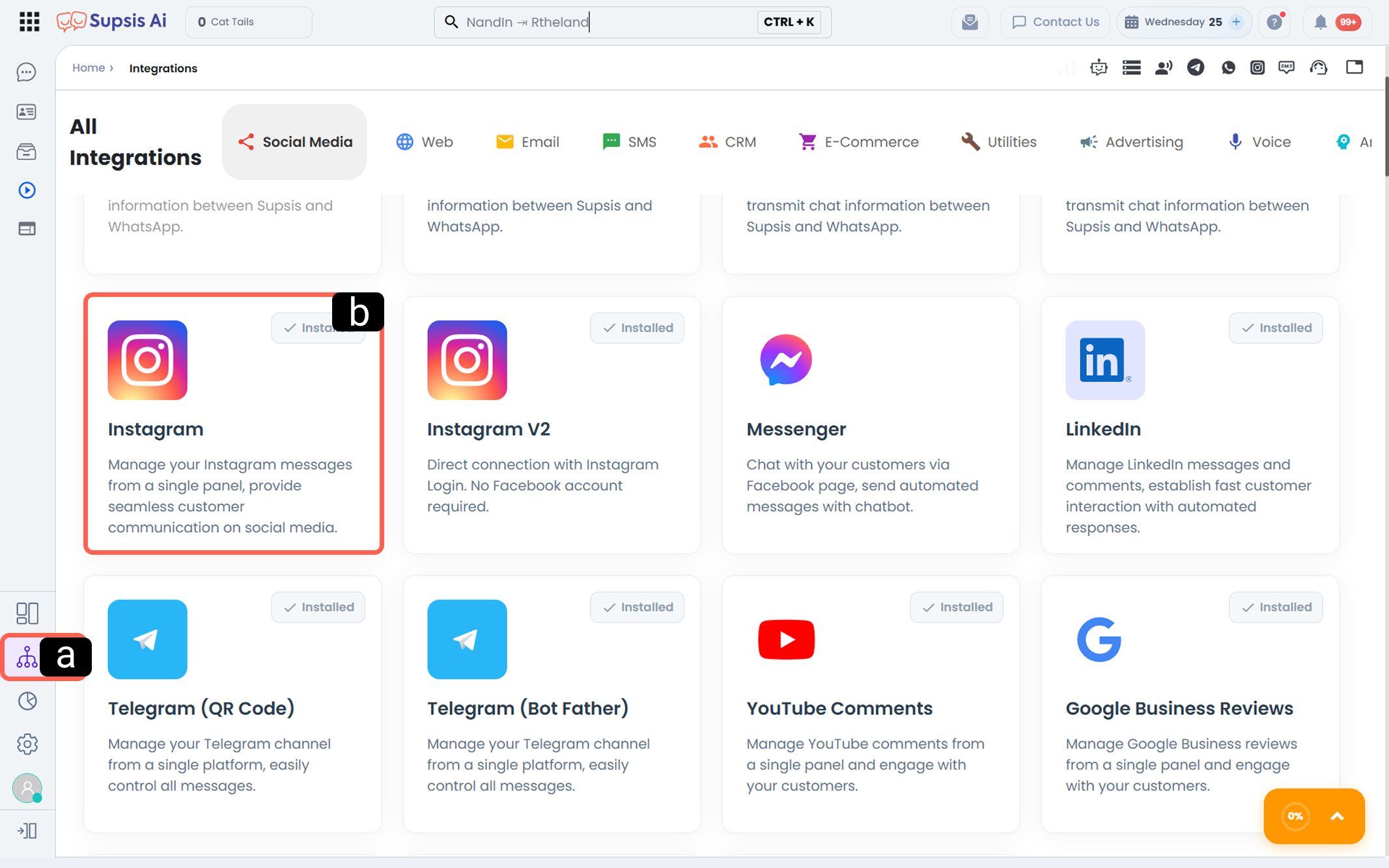Open the dashboard panels sidebar icon

click(27, 613)
